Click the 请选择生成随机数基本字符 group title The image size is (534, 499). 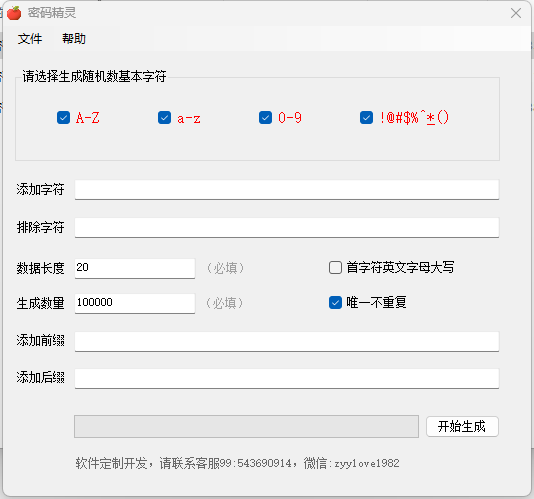click(x=94, y=76)
